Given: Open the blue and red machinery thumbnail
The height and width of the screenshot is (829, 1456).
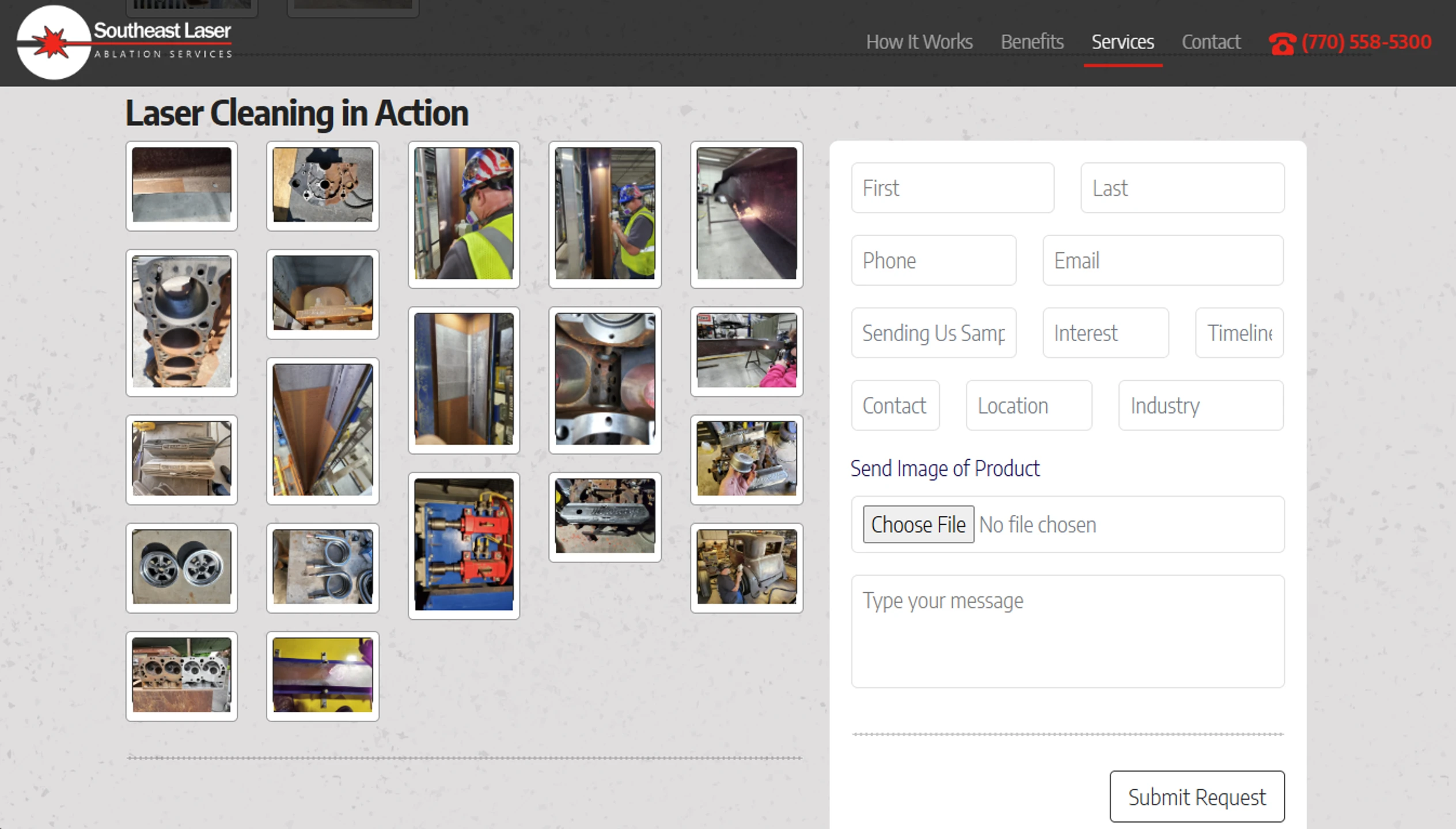Looking at the screenshot, I should [464, 545].
